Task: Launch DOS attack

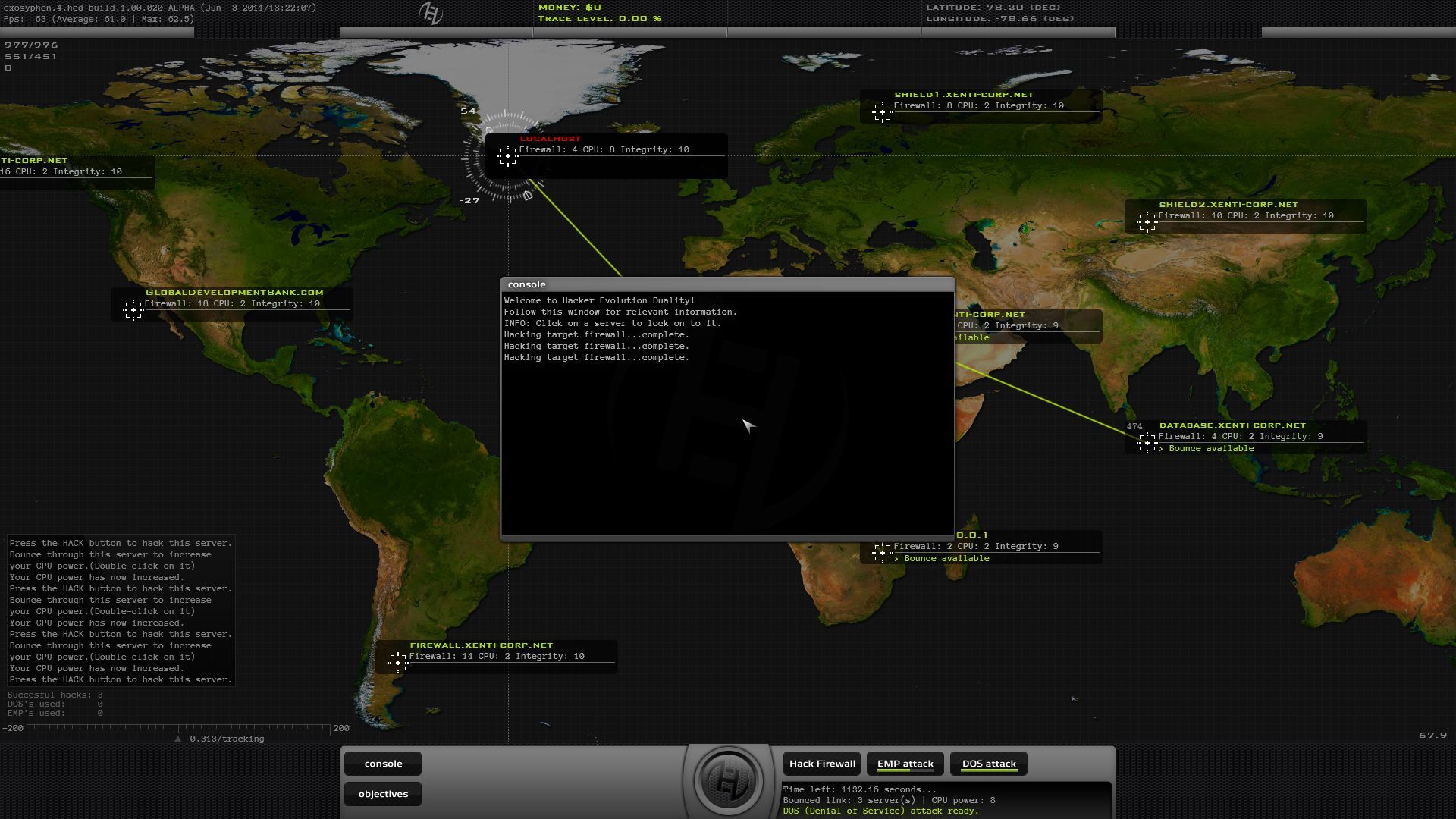Action: (x=989, y=764)
